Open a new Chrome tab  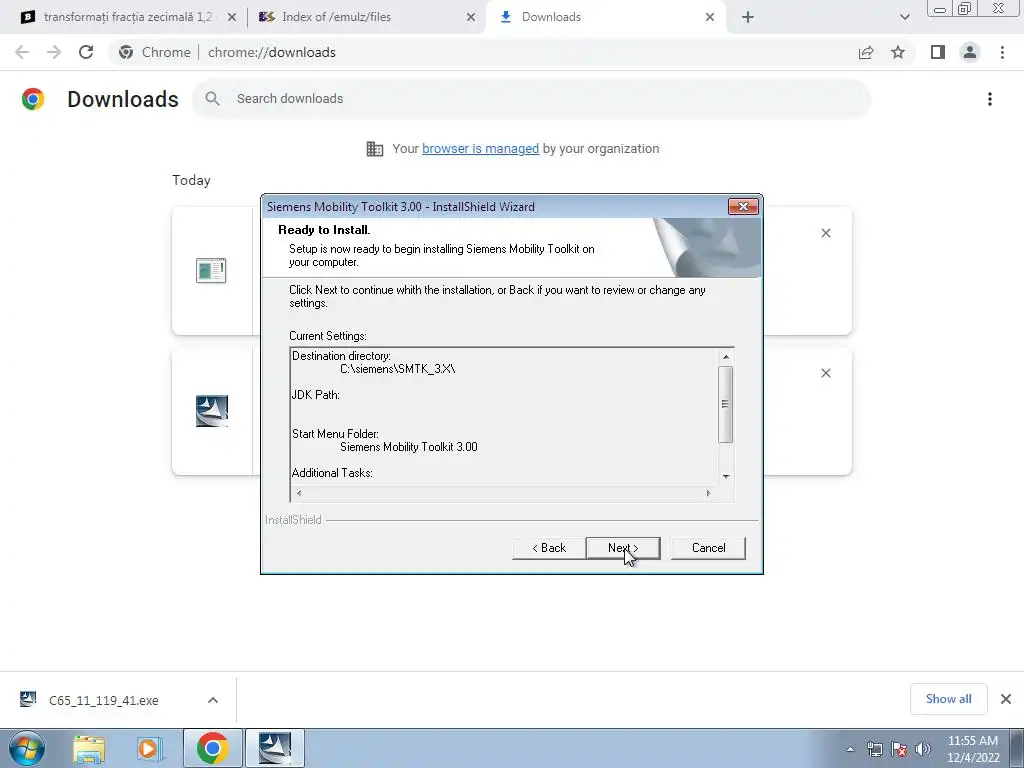pyautogui.click(x=748, y=17)
